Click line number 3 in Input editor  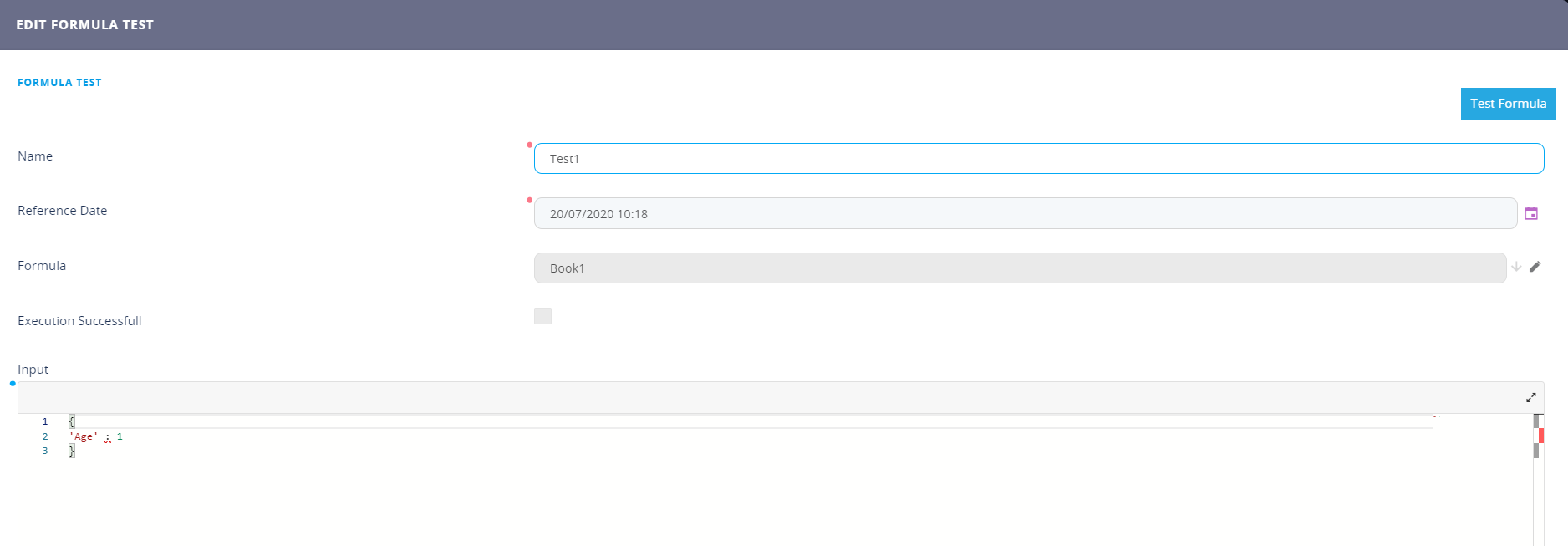(x=45, y=451)
